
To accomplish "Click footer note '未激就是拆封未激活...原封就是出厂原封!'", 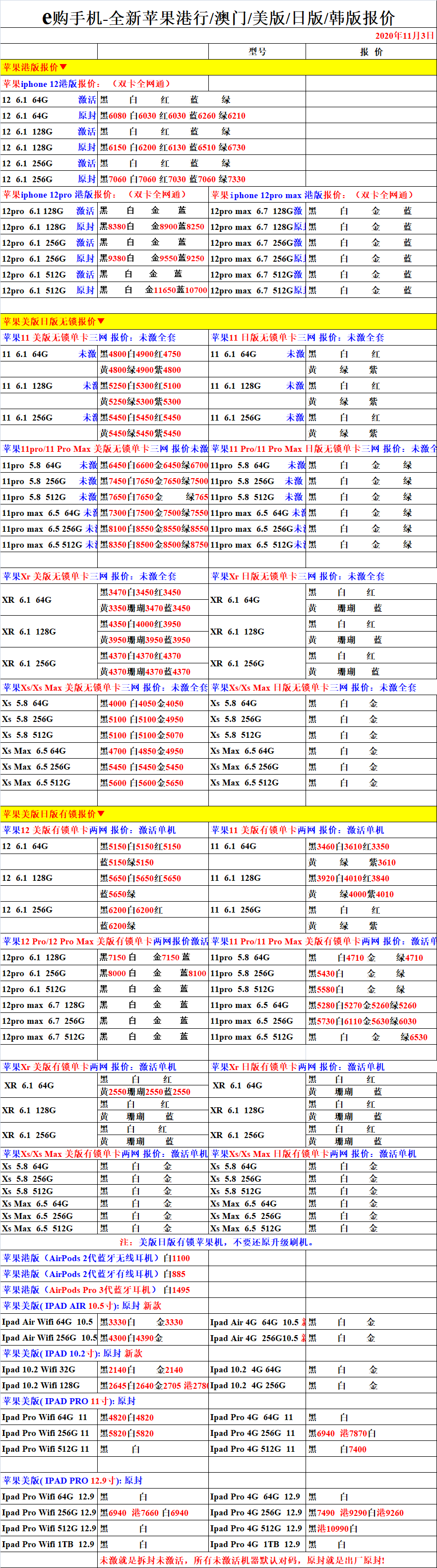I will pyautogui.click(x=242, y=1560).
